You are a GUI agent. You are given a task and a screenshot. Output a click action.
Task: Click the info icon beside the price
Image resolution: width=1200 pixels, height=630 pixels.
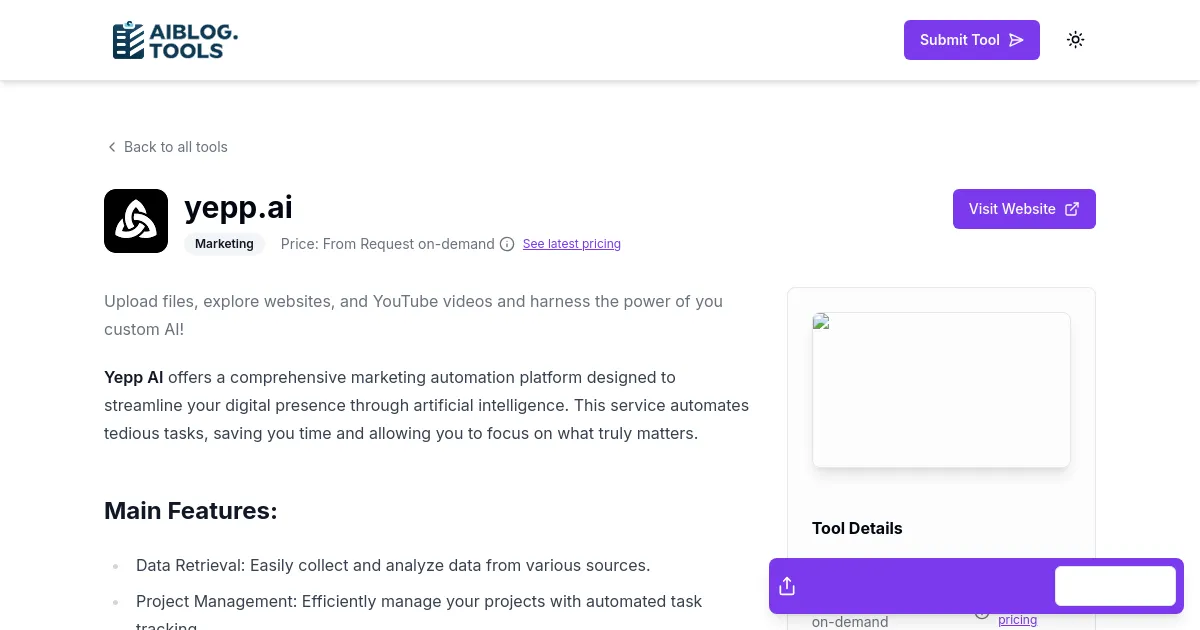click(507, 244)
